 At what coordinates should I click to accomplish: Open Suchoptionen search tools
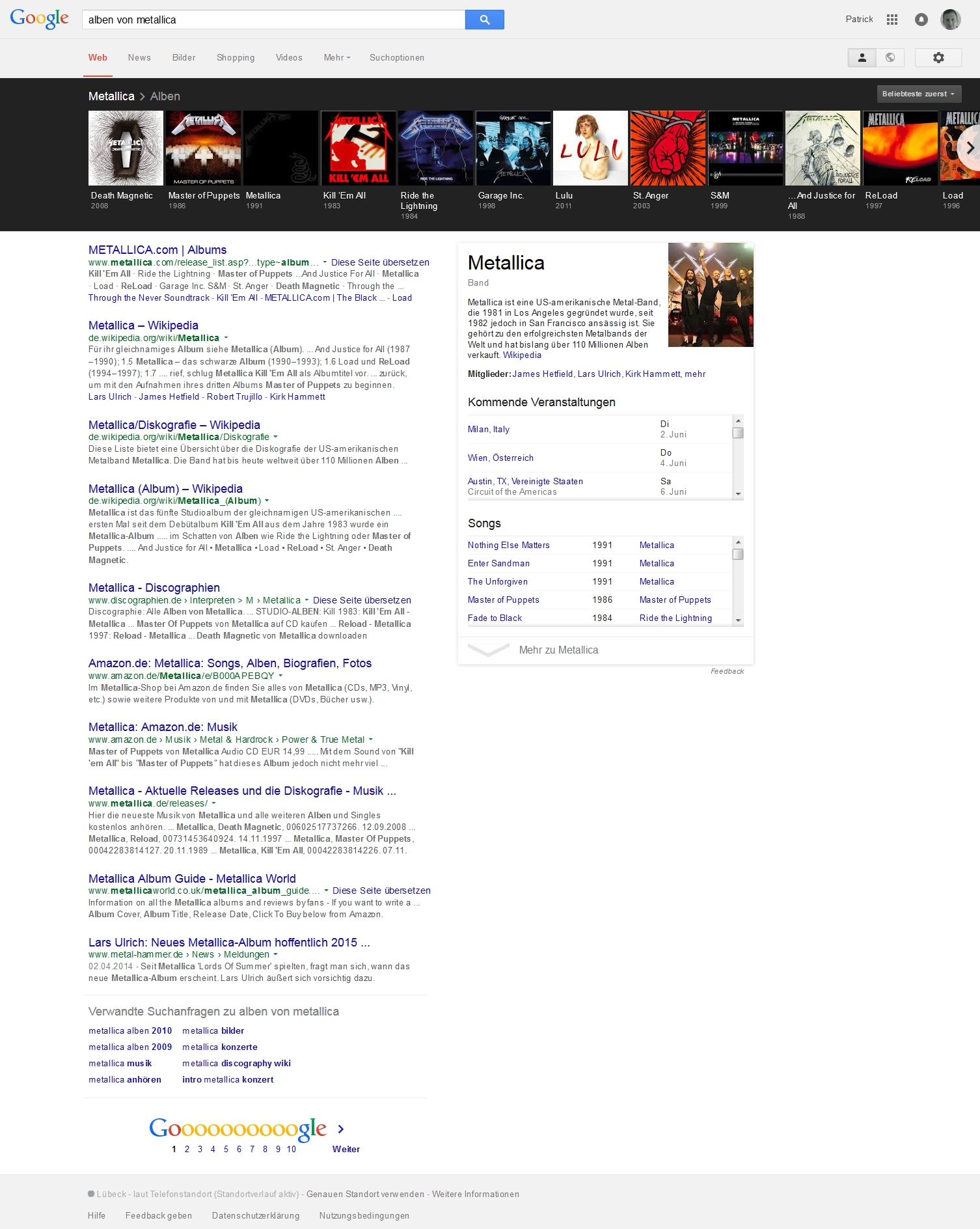[x=397, y=58]
